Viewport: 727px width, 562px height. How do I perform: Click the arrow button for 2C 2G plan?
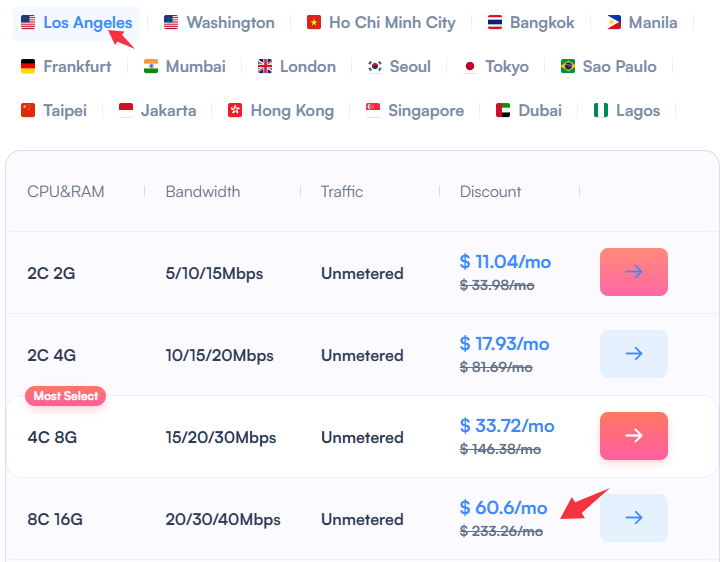point(634,272)
